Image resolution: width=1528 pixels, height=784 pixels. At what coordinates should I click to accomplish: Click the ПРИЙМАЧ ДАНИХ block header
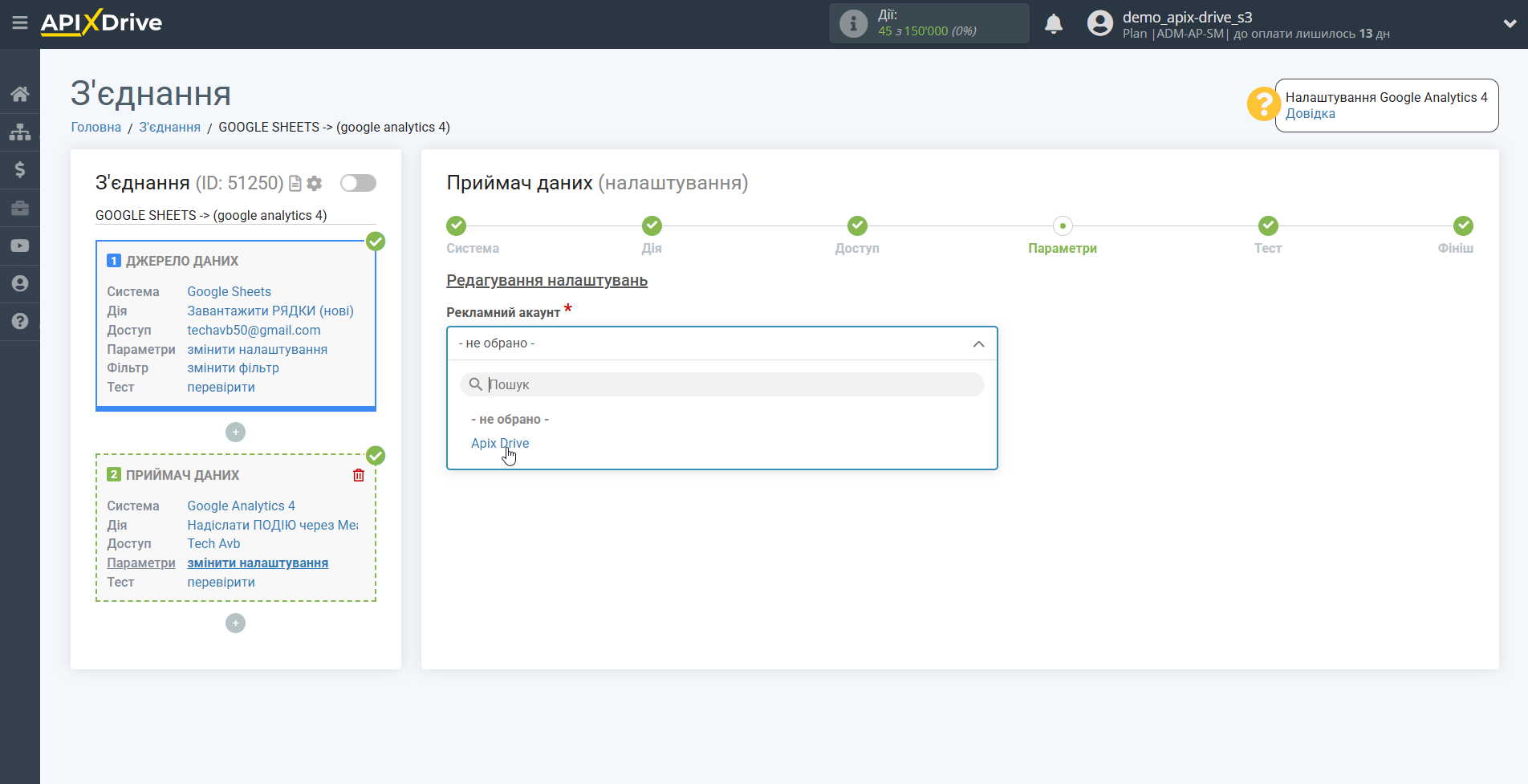pyautogui.click(x=182, y=476)
